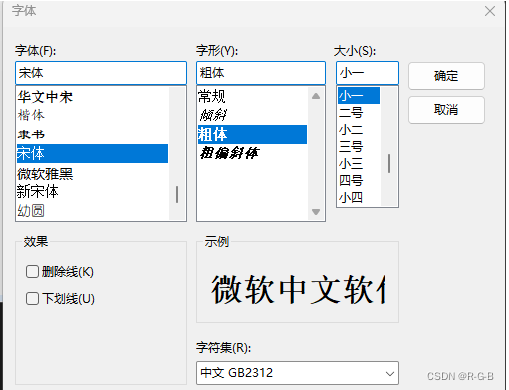This screenshot has height=390, width=509.
Task: Choose 粗体 font style in list
Action: click(x=252, y=134)
